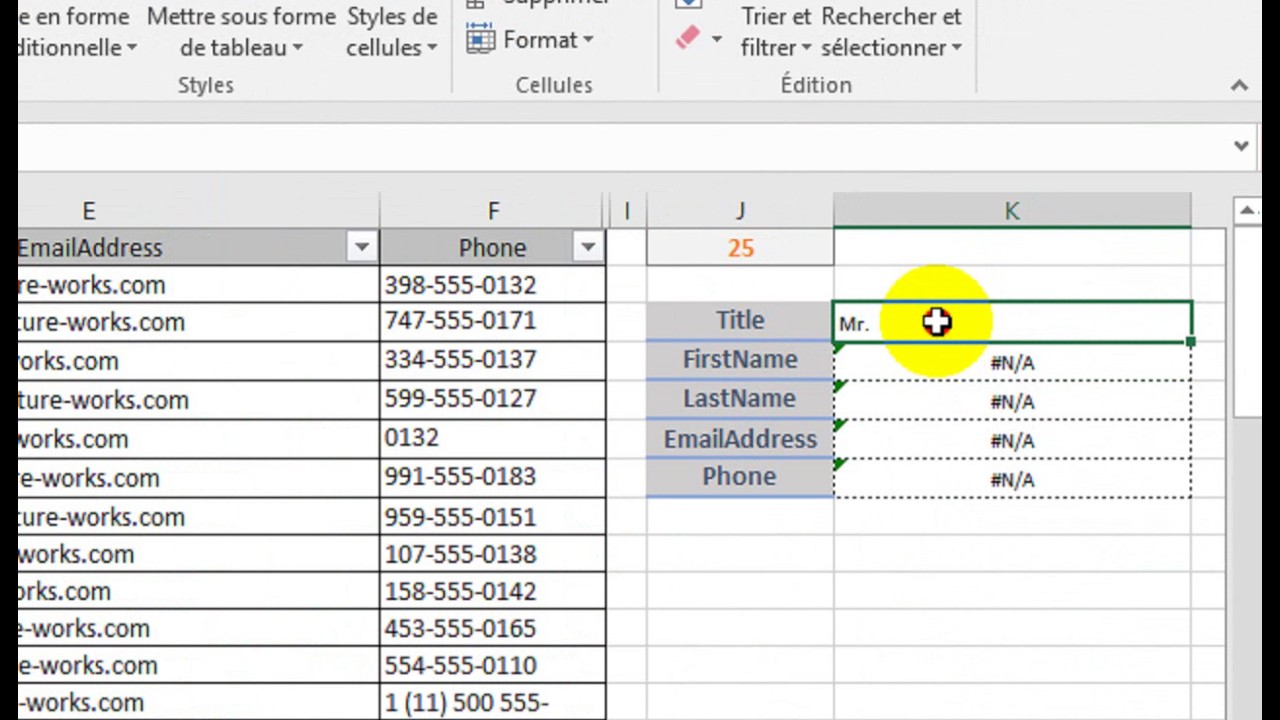
Task: Open Rechercher et sélectionner menu
Action: (x=891, y=32)
